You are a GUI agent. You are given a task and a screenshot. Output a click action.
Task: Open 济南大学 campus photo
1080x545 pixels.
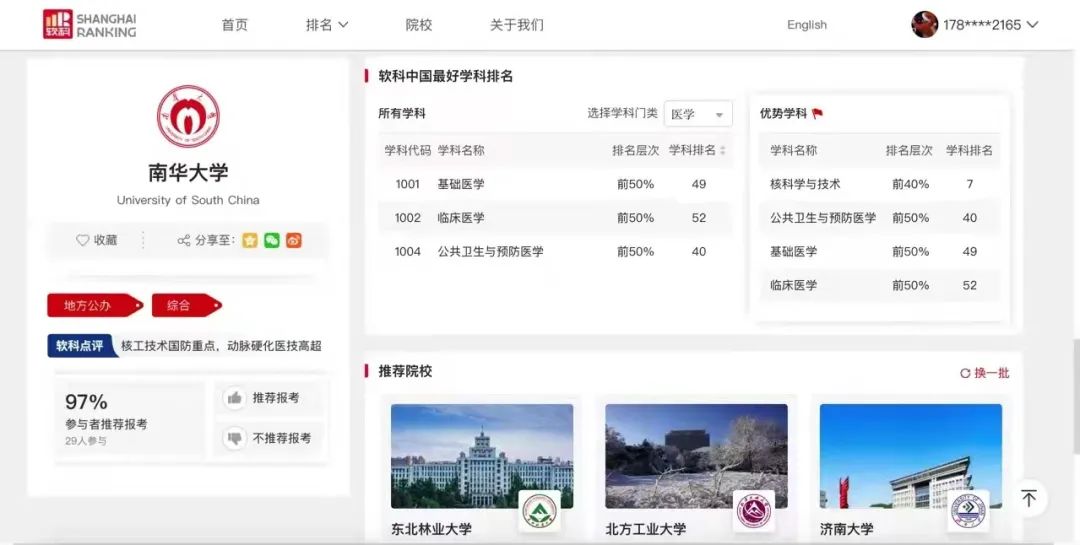click(911, 456)
